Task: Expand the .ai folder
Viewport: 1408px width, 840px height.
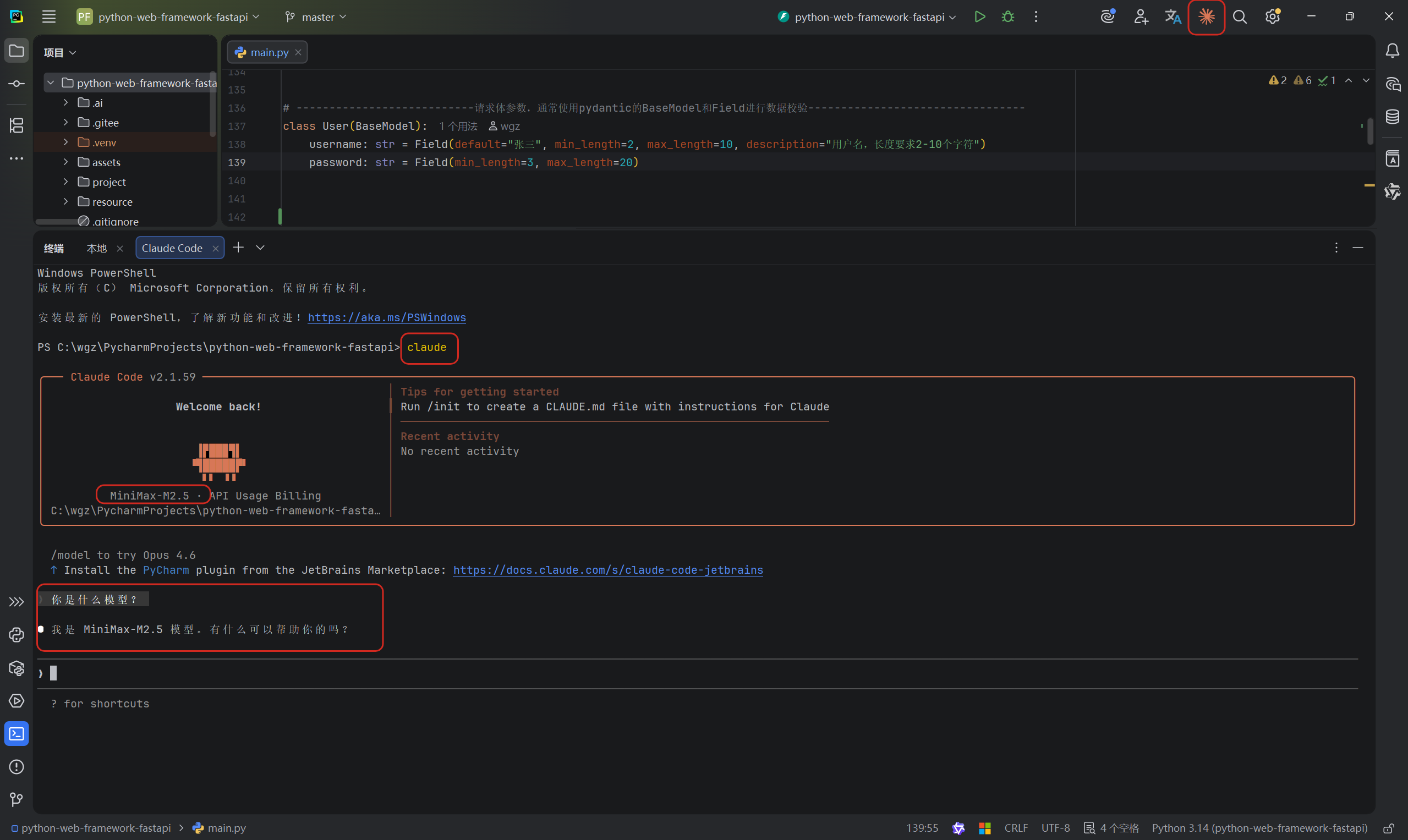Action: tap(65, 102)
